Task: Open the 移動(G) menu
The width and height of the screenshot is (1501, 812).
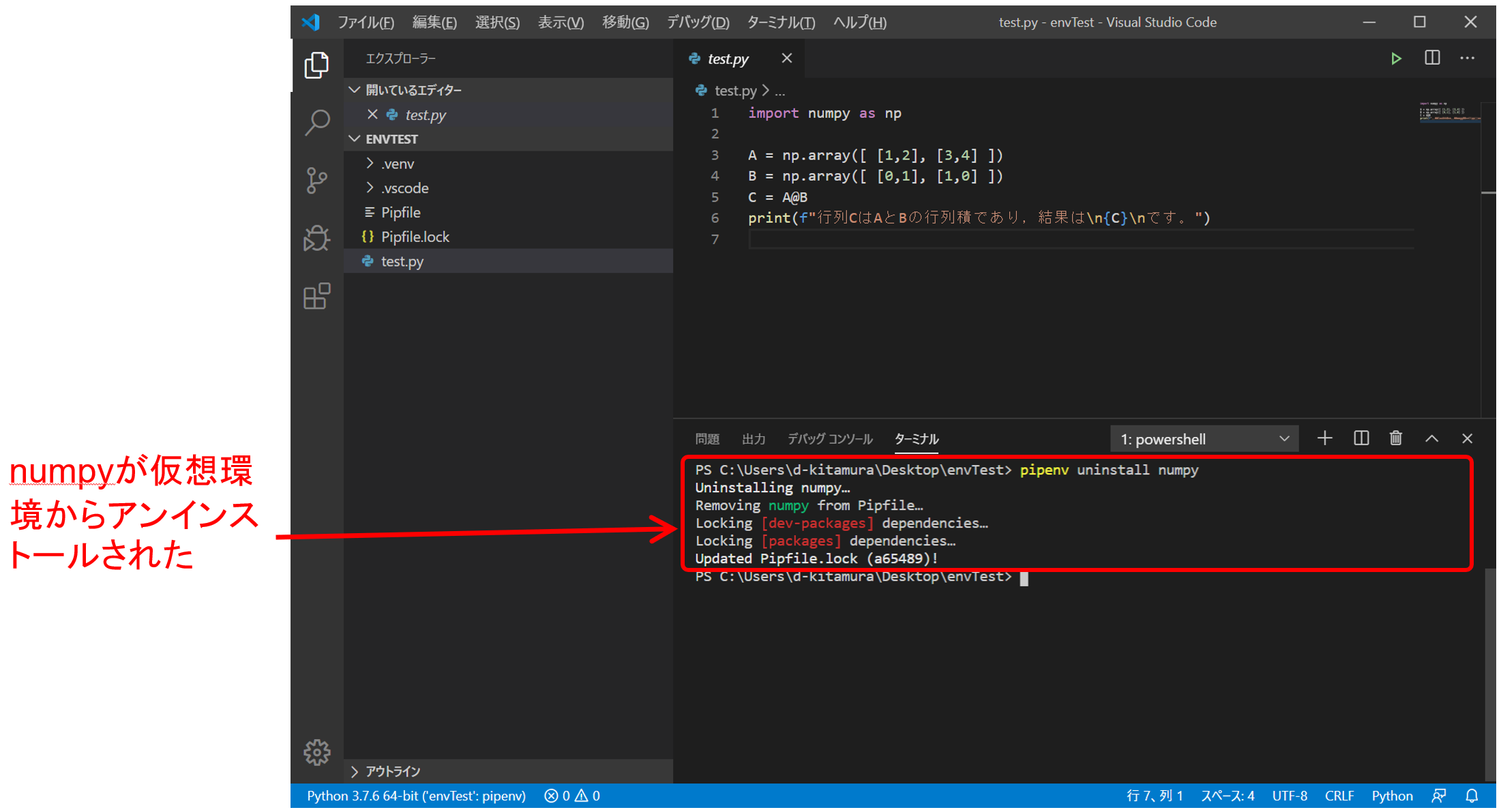Action: pos(625,22)
